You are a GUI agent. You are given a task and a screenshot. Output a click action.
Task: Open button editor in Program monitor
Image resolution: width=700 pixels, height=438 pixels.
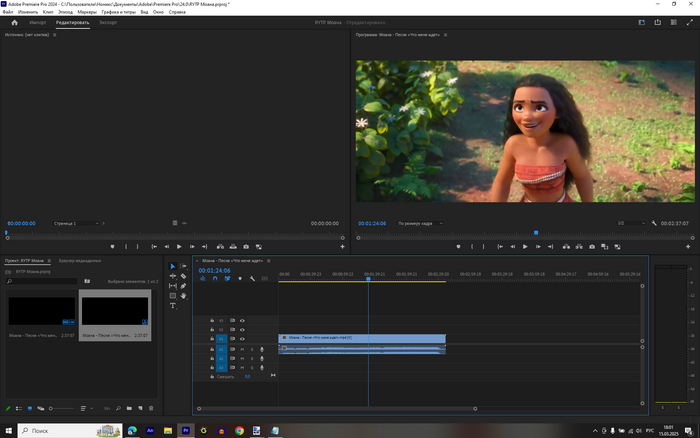coord(688,246)
